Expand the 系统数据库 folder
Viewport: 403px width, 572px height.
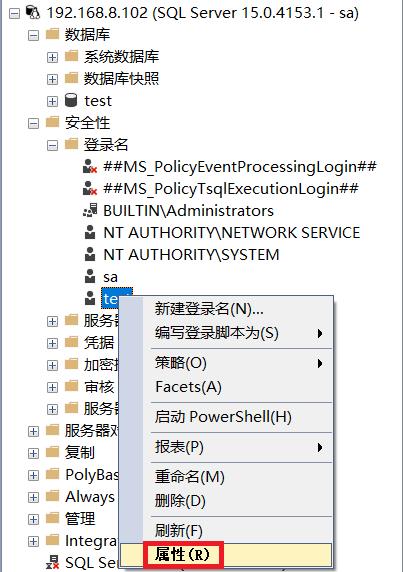pos(52,57)
